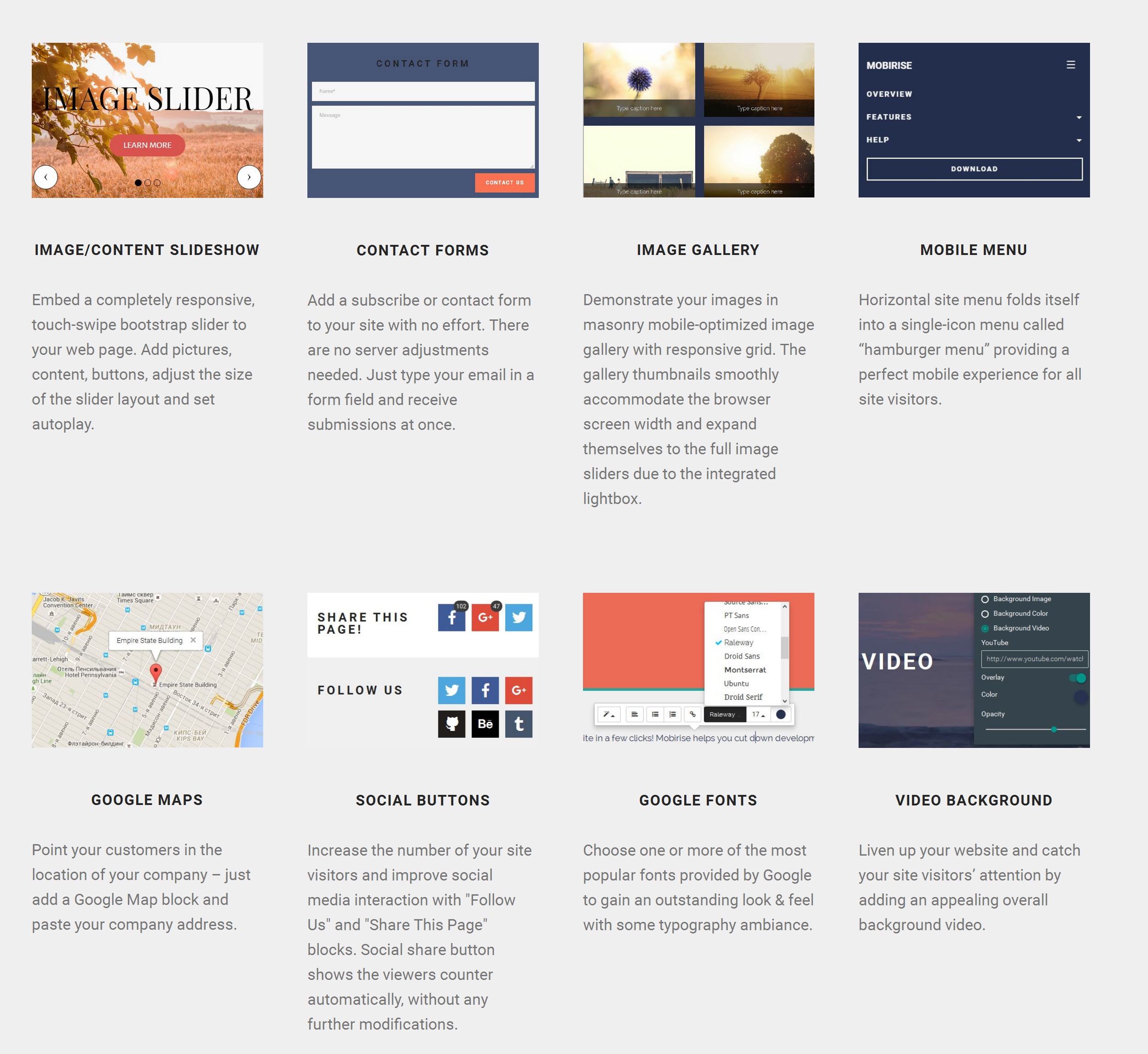This screenshot has height=1054, width=1148.
Task: Click the hamburger menu icon in Mobirise
Action: pos(1071,65)
